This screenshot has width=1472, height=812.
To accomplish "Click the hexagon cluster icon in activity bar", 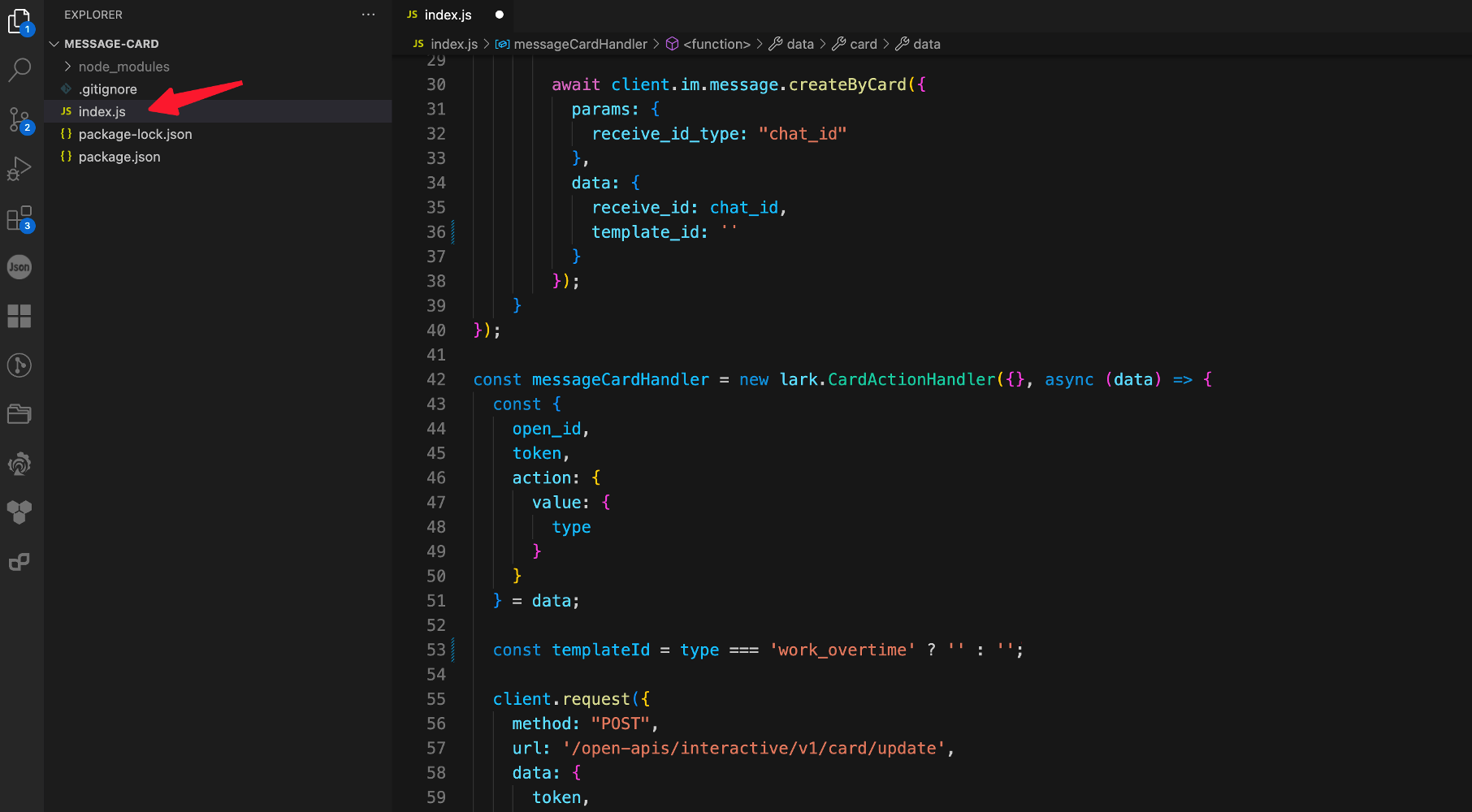I will pyautogui.click(x=19, y=512).
